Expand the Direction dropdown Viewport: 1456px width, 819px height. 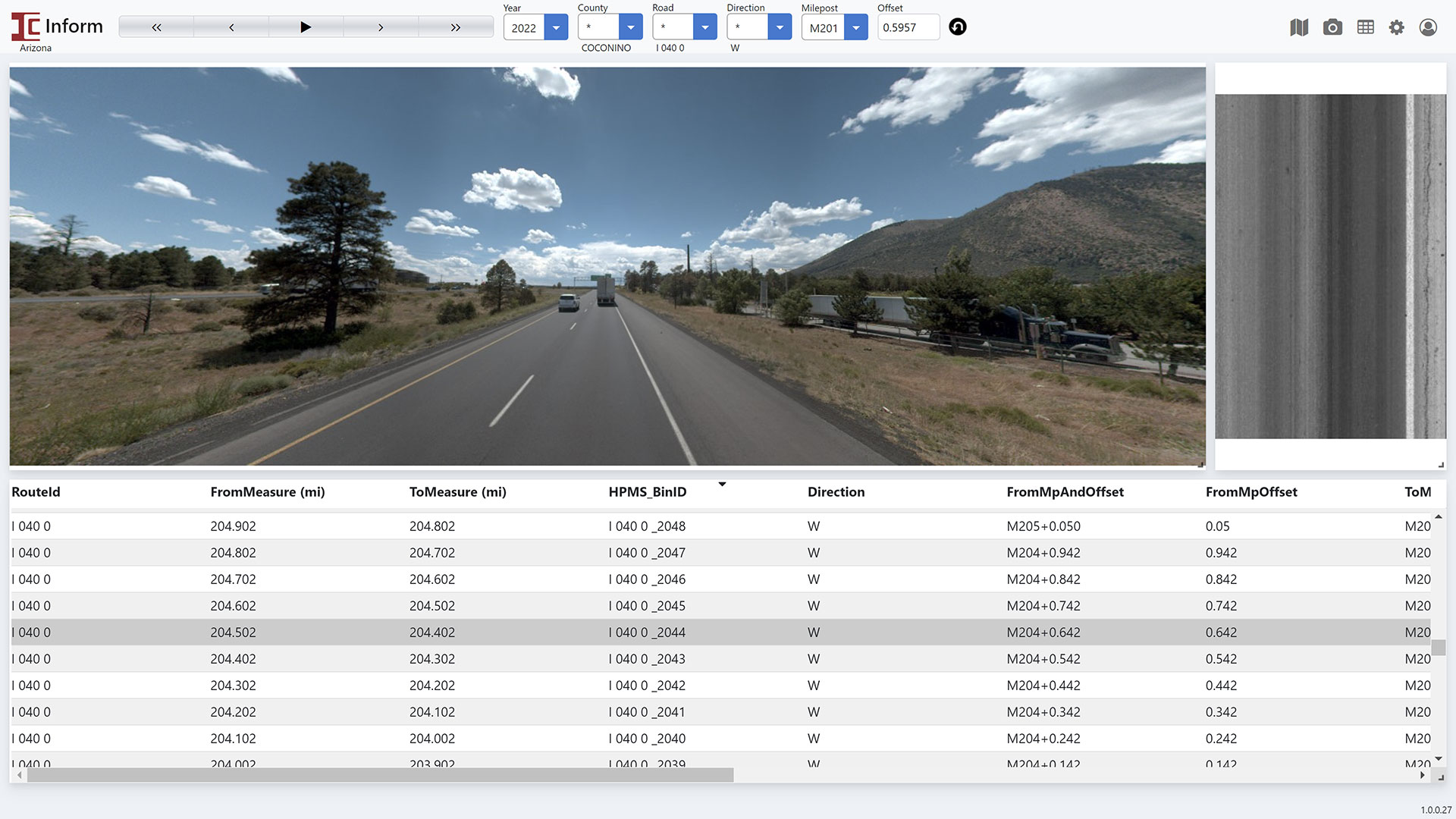tap(779, 28)
